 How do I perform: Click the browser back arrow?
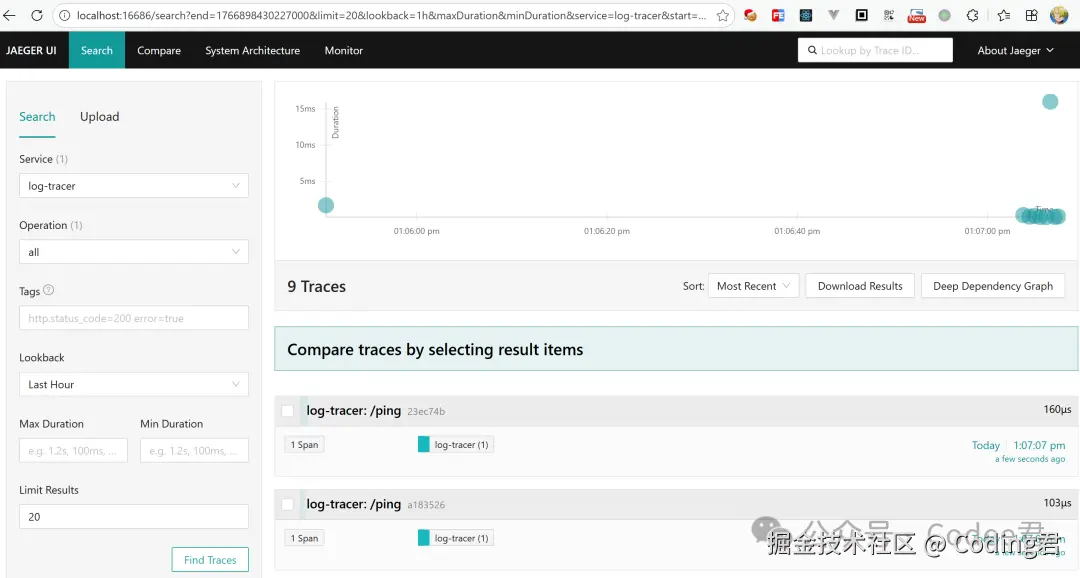coord(10,15)
